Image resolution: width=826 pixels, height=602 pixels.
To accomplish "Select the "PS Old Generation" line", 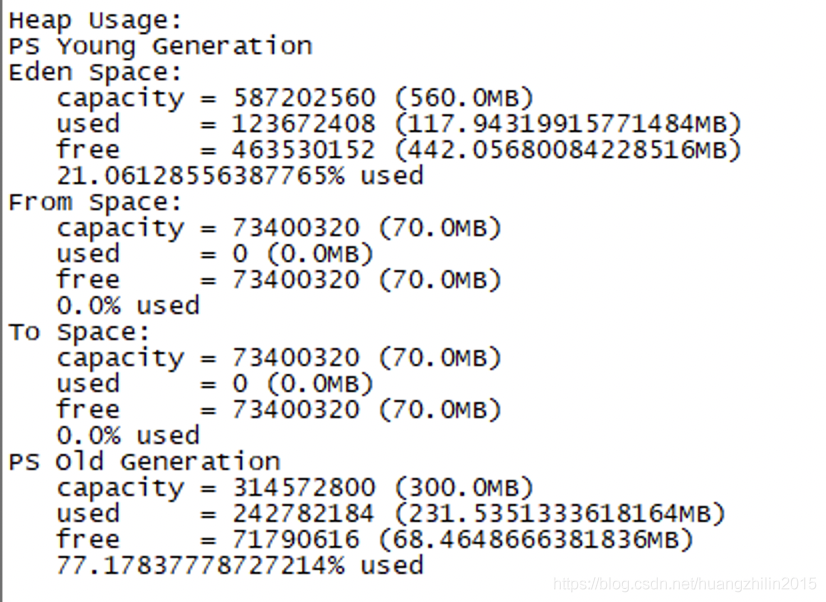I will pos(144,462).
